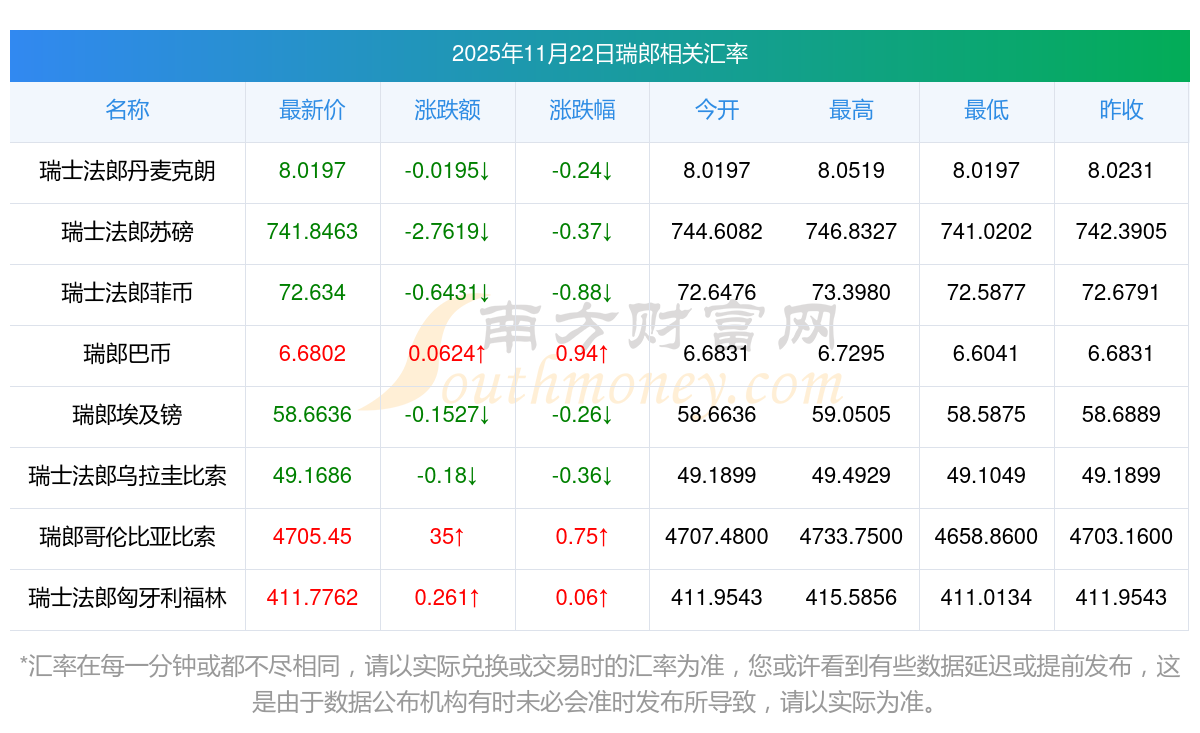This screenshot has height=733, width=1200.
Task: Click change amount 35↑
Action: click(x=447, y=537)
